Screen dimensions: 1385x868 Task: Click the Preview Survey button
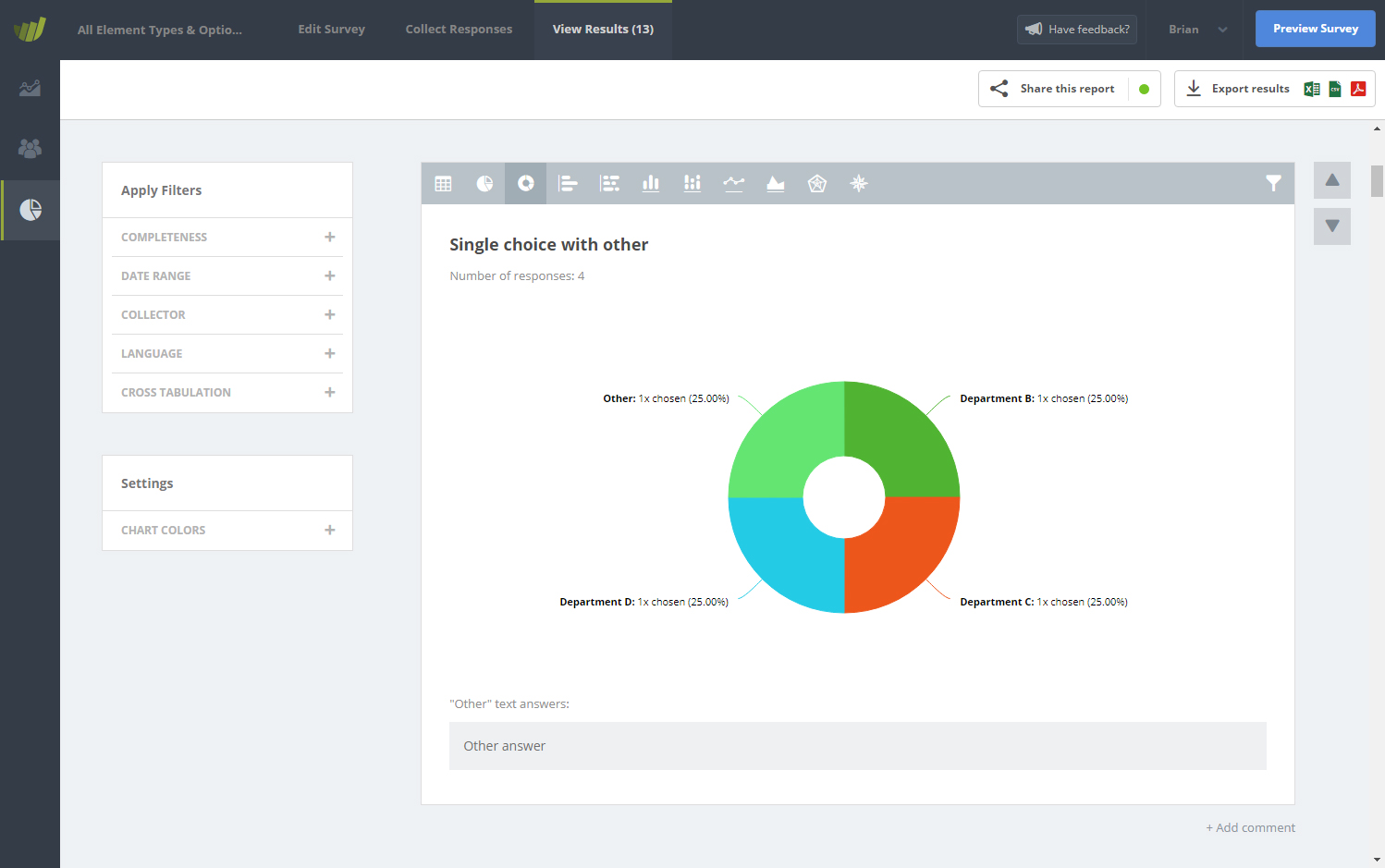1315,29
